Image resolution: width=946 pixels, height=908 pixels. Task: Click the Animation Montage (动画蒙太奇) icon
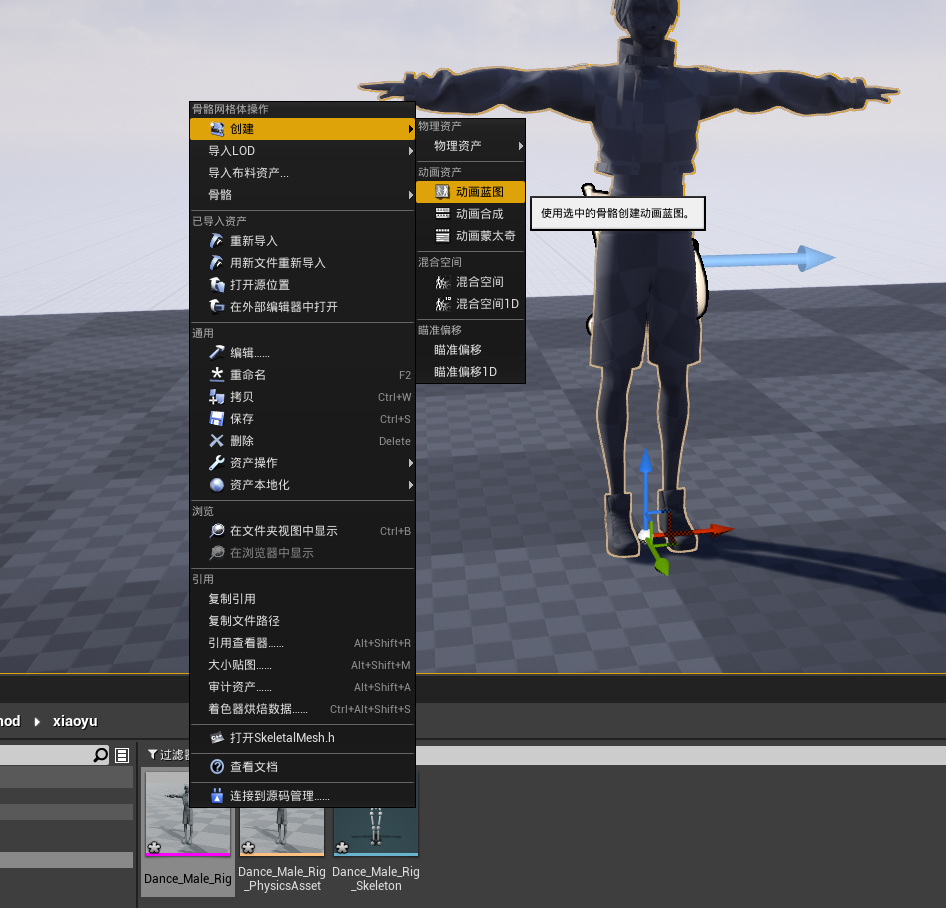[443, 236]
